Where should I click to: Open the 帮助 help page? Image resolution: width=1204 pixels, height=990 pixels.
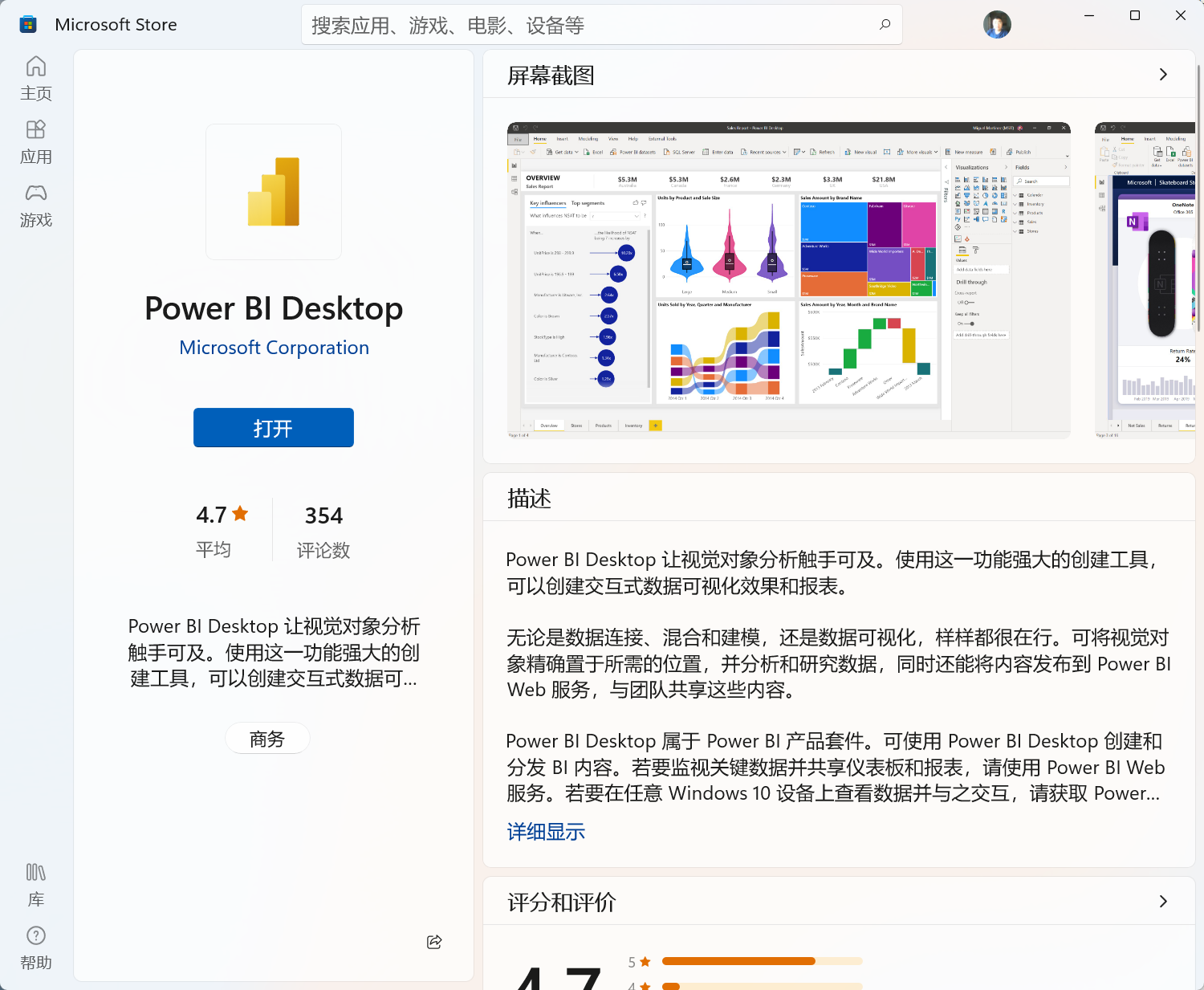tap(36, 947)
